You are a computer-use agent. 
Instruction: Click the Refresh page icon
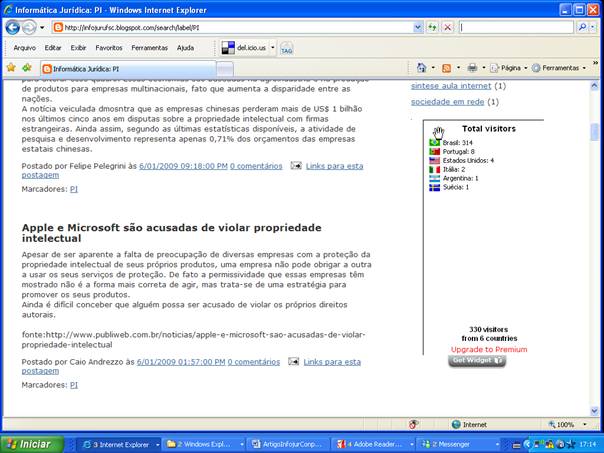tap(431, 27)
